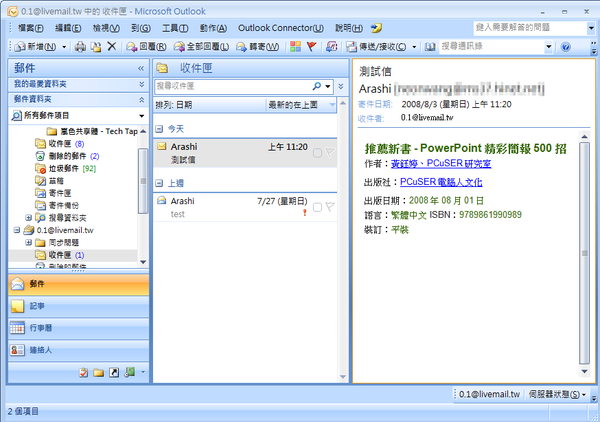600x422 pixels.
Task: Select the 收件匣 (8) folder
Action: (60, 144)
